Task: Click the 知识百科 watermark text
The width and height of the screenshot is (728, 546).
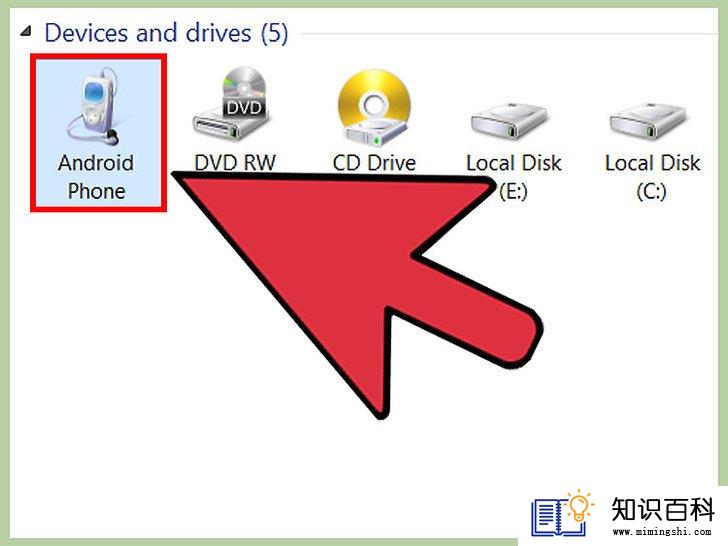Action: (x=663, y=509)
